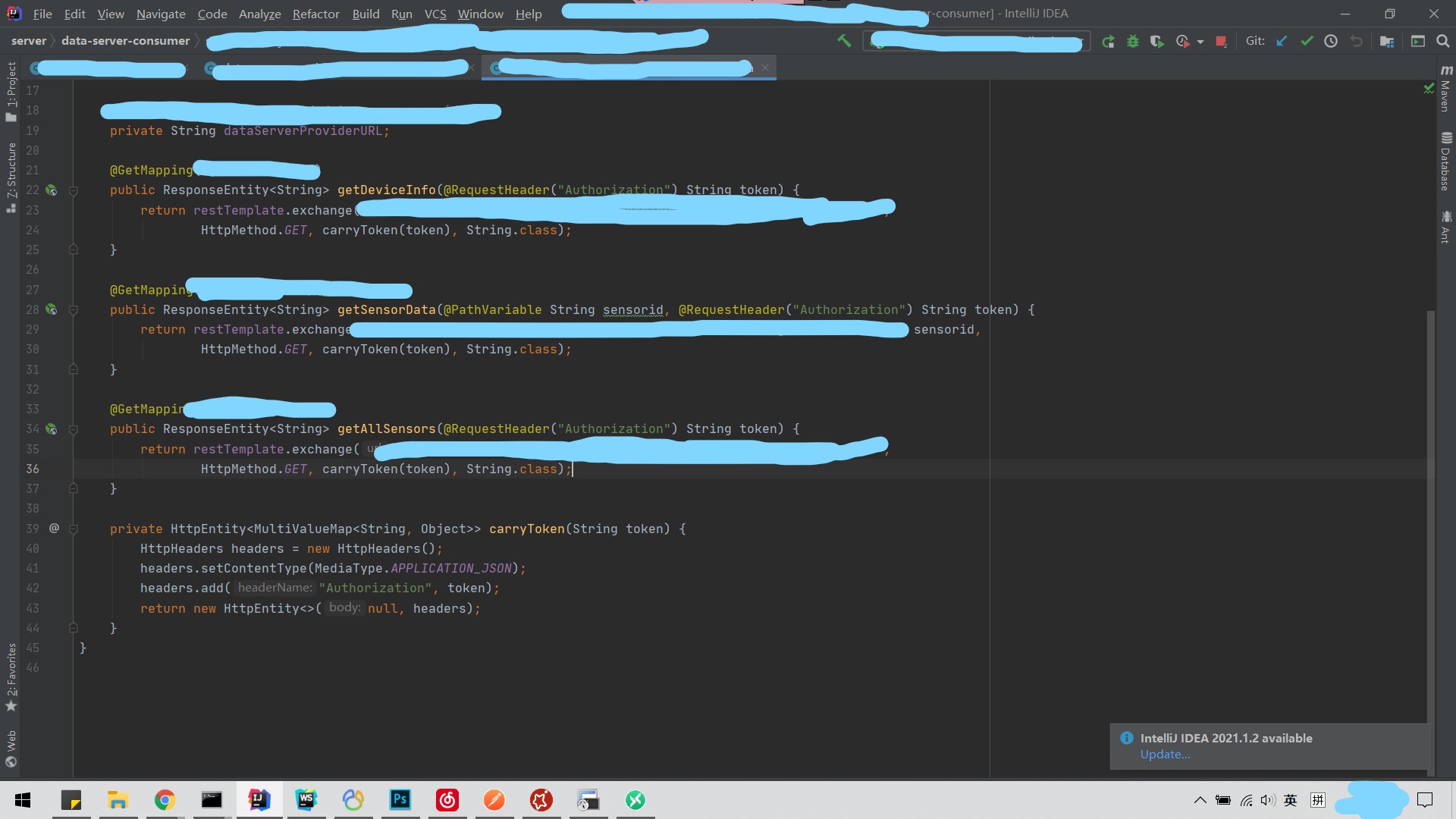Start debugging with the bug icon
1456x819 pixels.
pos(1132,42)
